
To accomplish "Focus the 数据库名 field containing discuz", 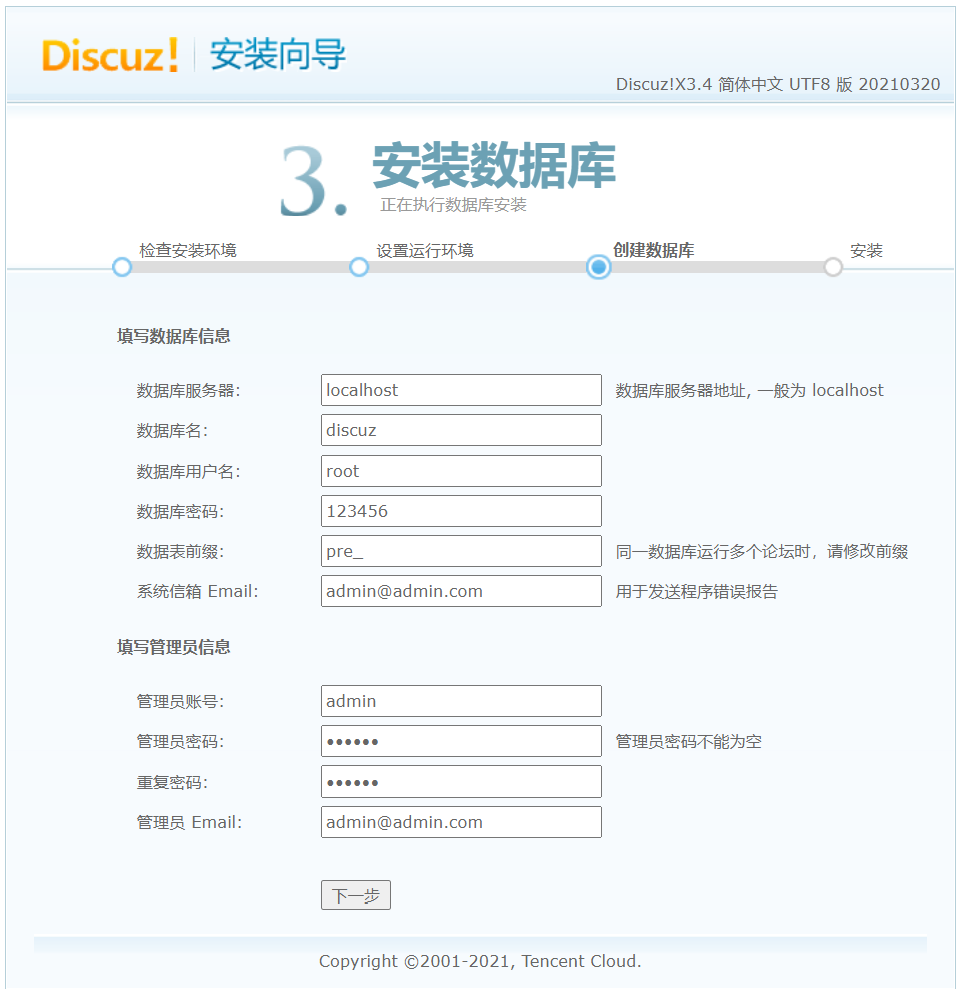I will tap(461, 430).
